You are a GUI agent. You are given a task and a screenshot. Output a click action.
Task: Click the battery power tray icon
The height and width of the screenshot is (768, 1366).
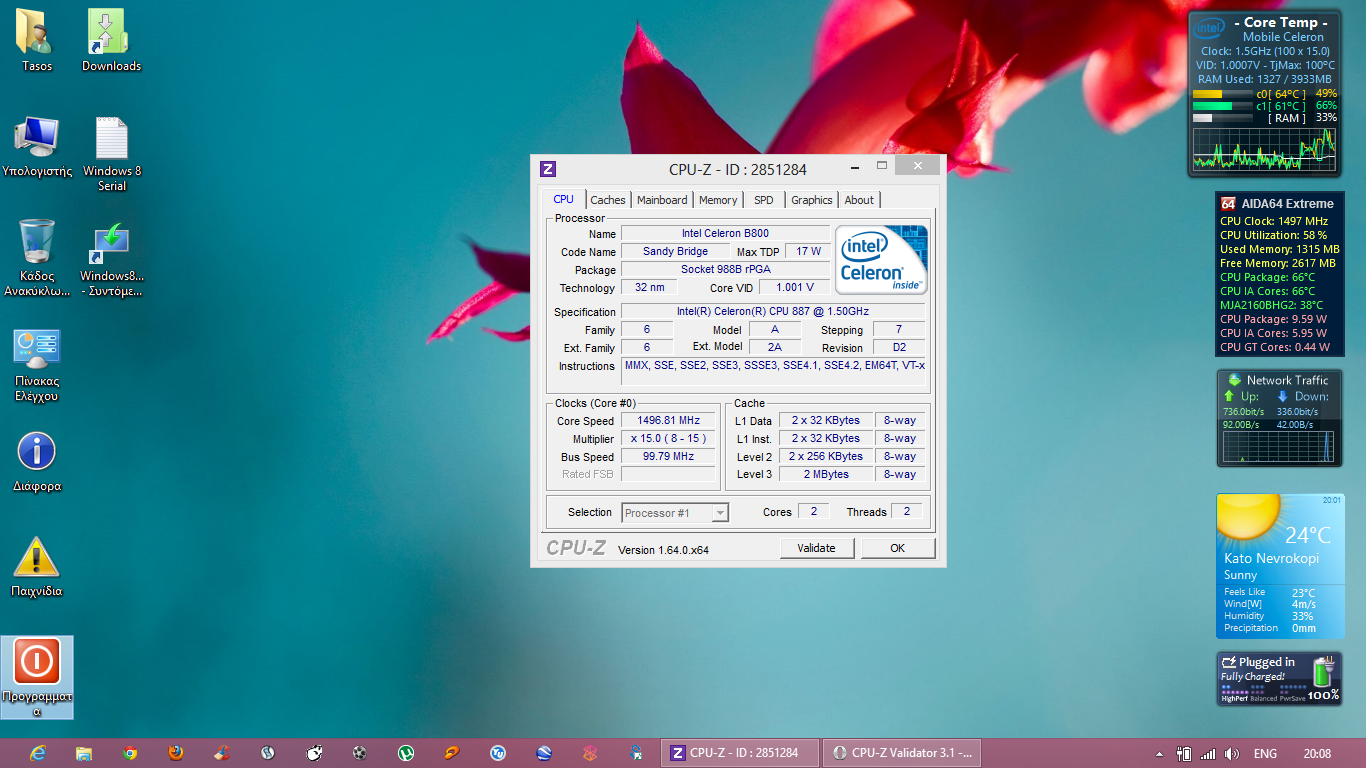[1184, 753]
